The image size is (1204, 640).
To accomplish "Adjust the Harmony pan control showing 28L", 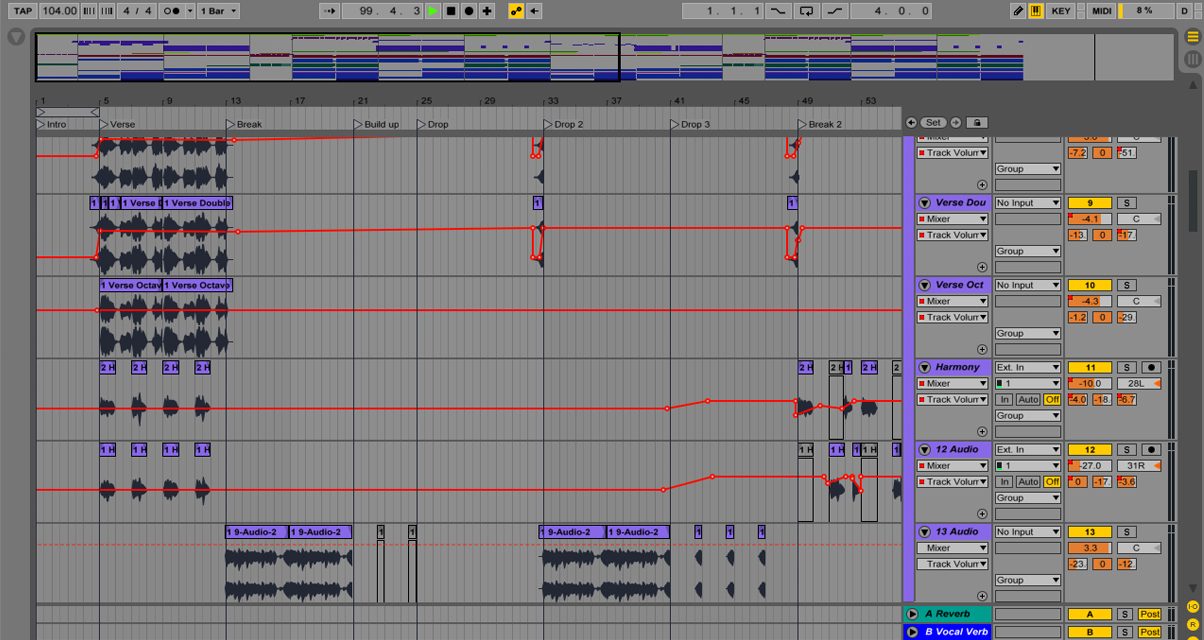I will coord(1140,383).
